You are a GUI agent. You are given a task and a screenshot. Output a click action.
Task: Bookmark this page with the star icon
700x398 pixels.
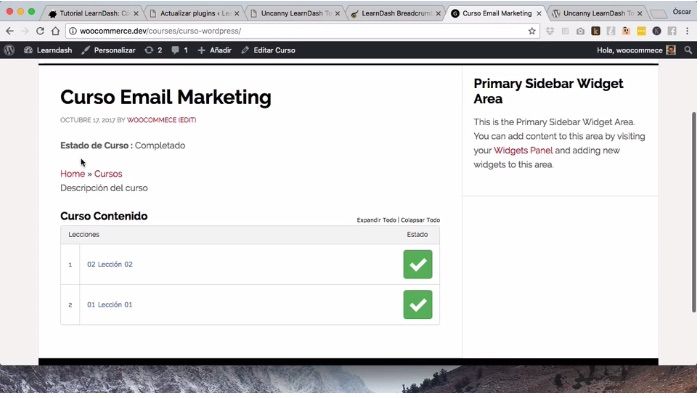pos(532,31)
